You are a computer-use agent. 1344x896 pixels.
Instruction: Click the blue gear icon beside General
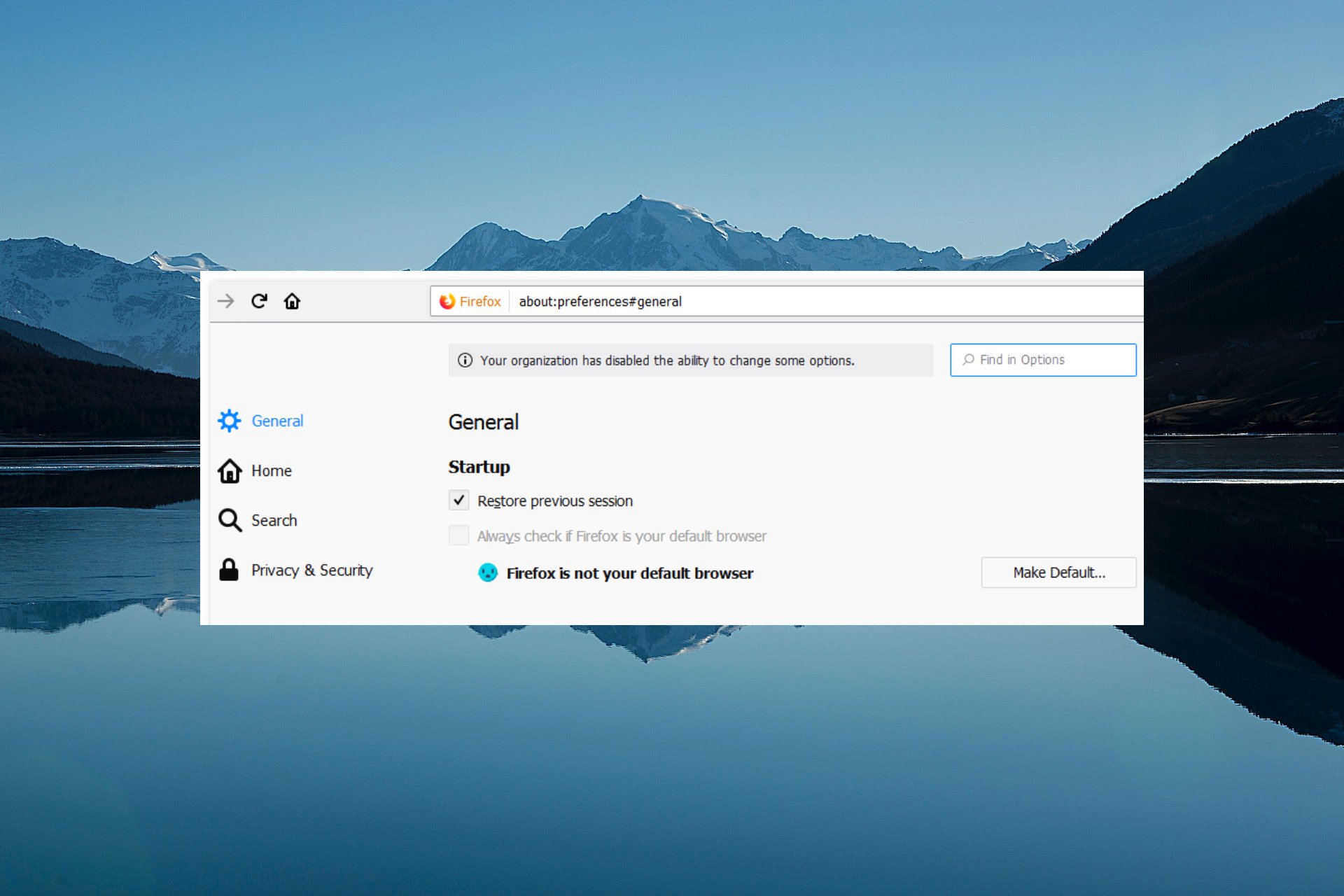(230, 421)
